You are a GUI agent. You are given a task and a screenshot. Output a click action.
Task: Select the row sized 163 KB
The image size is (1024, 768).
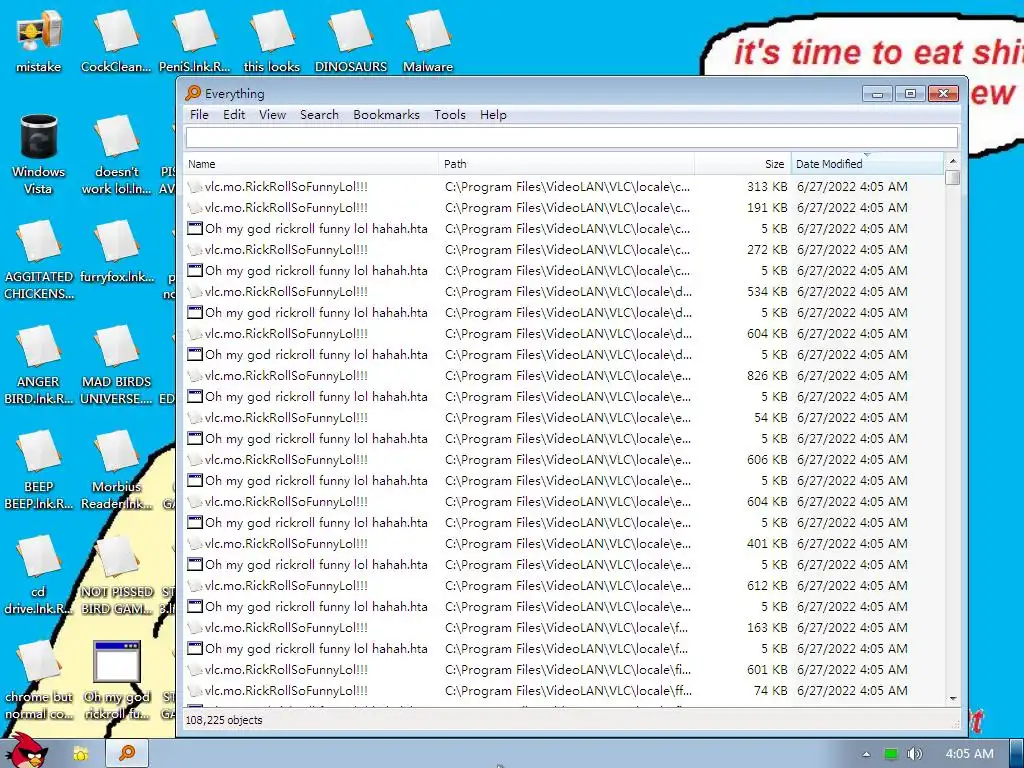coord(564,628)
